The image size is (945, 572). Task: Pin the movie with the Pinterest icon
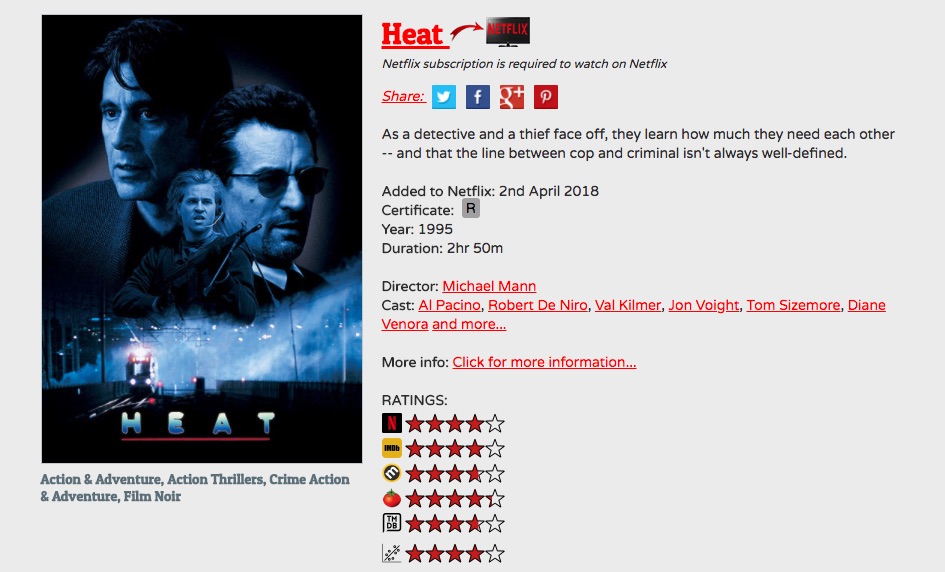545,96
